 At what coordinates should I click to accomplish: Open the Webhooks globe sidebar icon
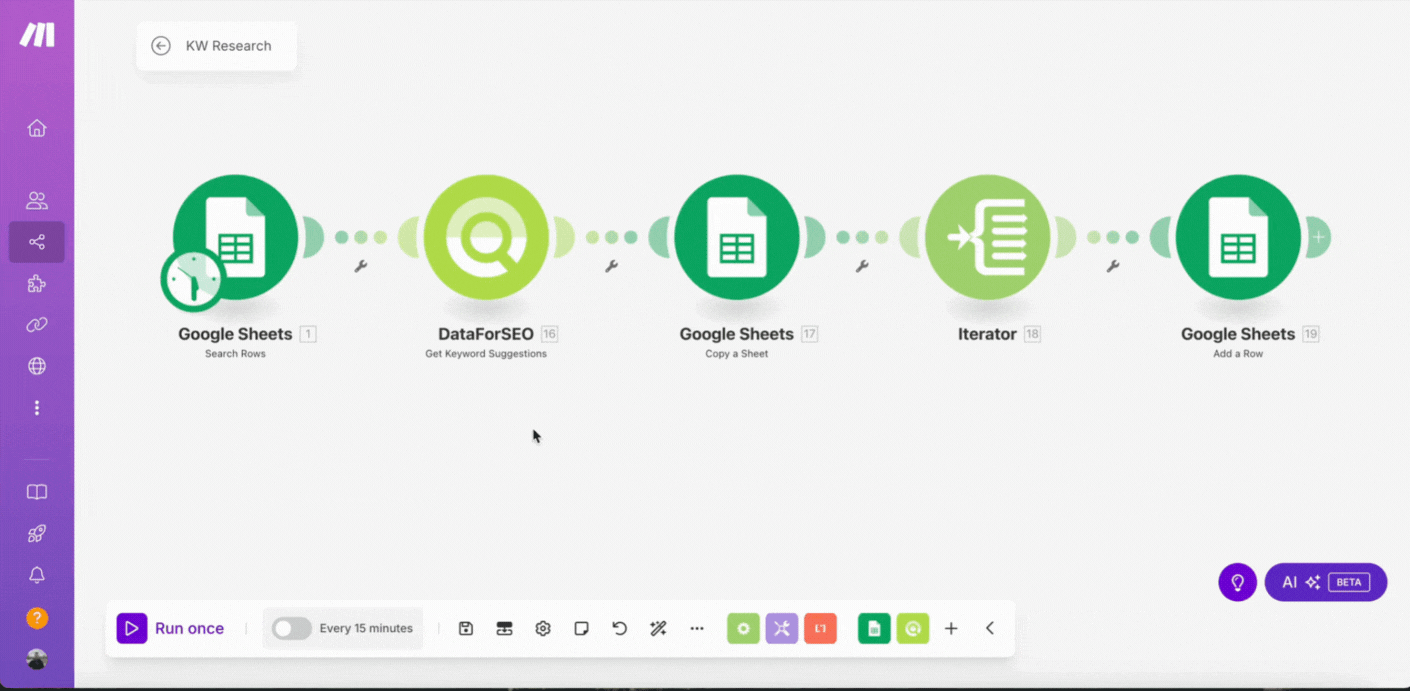(37, 366)
